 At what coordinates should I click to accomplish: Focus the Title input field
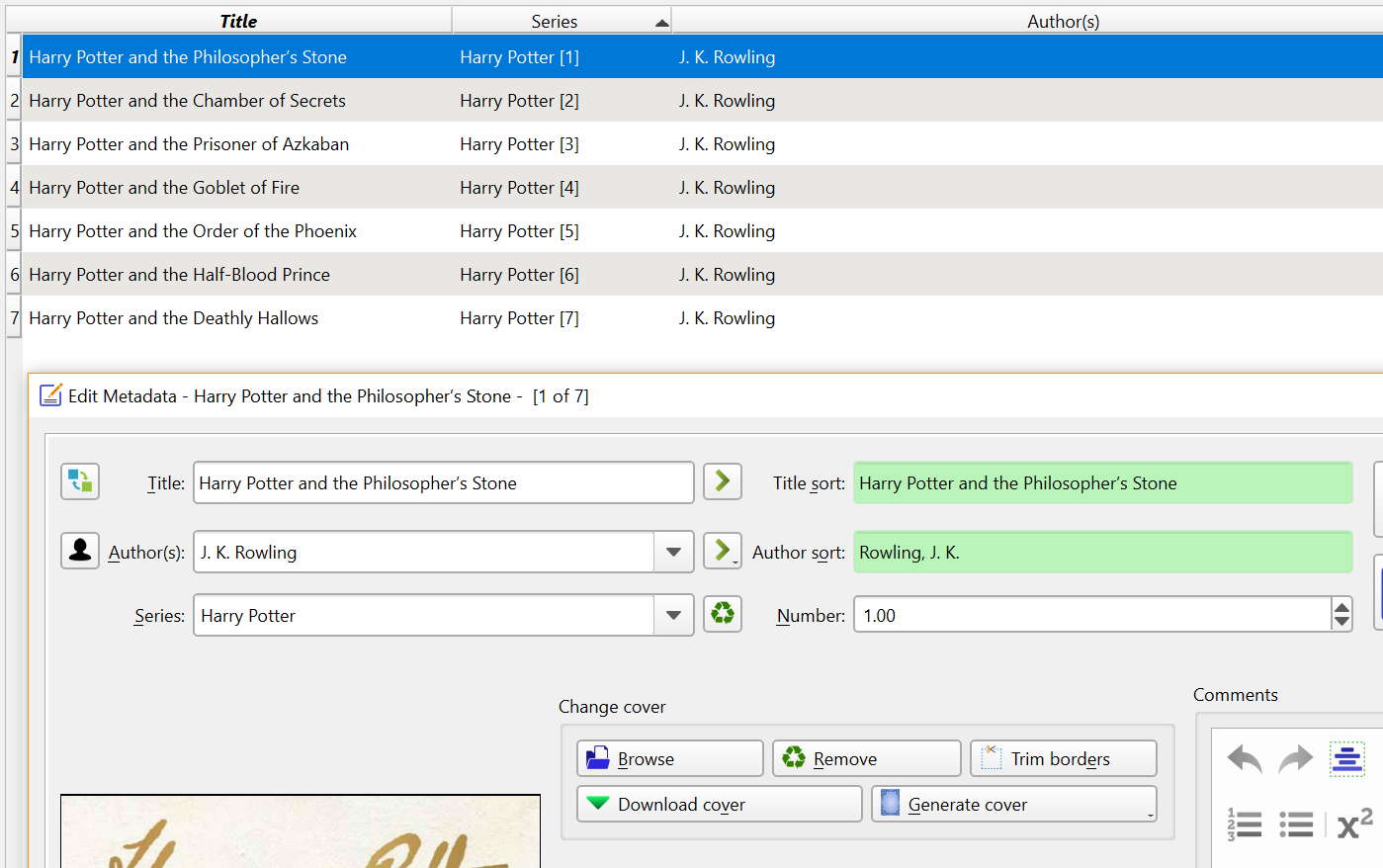[443, 482]
